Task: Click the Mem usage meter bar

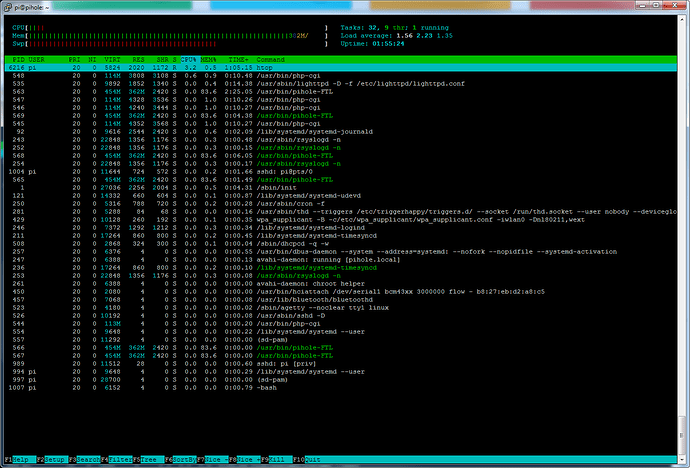Action: coord(170,36)
